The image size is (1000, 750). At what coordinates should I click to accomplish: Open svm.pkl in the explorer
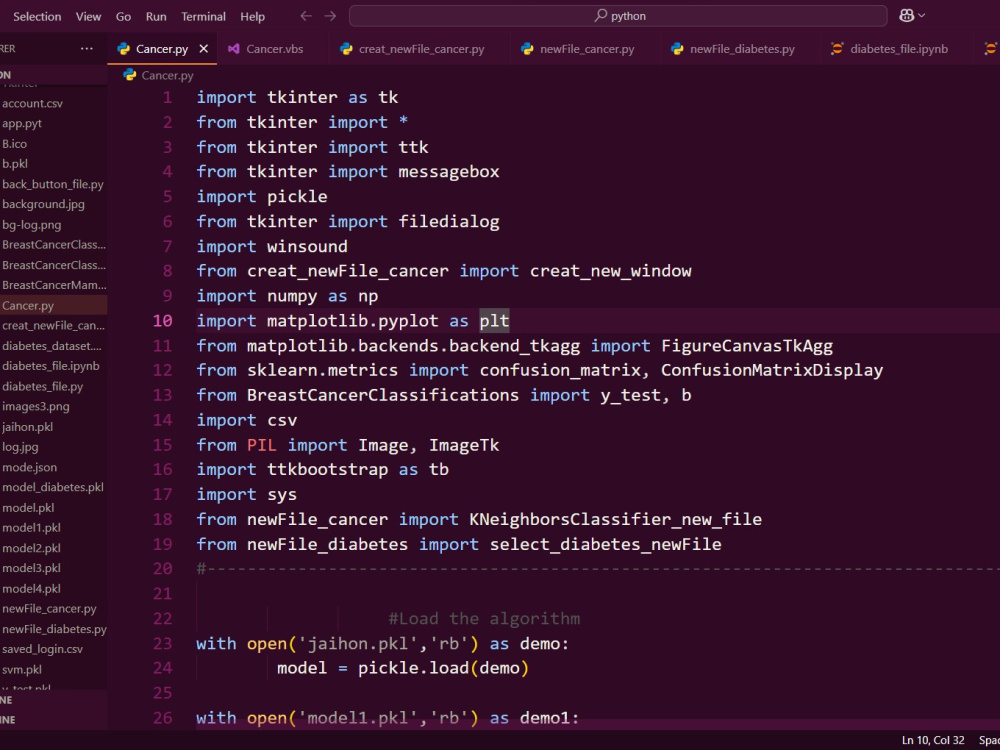pyautogui.click(x=22, y=670)
